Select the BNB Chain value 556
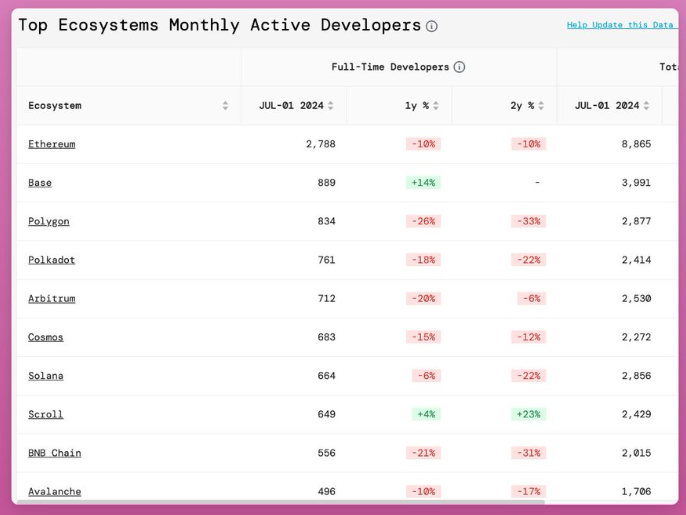This screenshot has height=515, width=686. pos(326,453)
